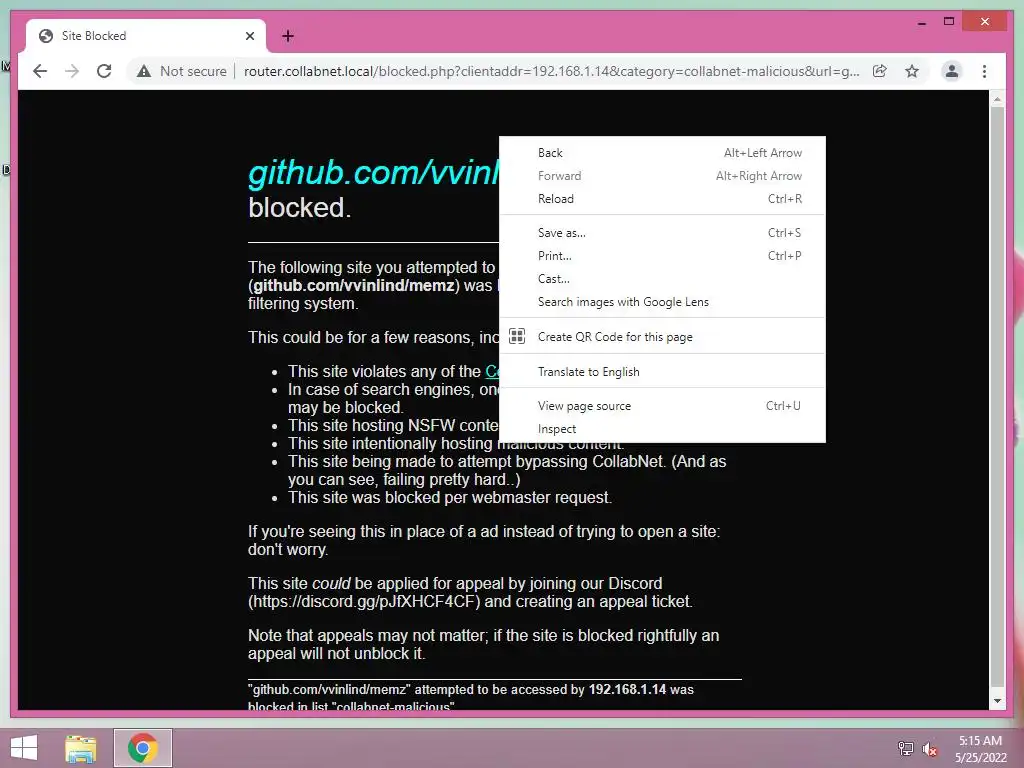The image size is (1024, 768).
Task: Click the page vertical scrollbar thumb
Action: click(x=997, y=396)
